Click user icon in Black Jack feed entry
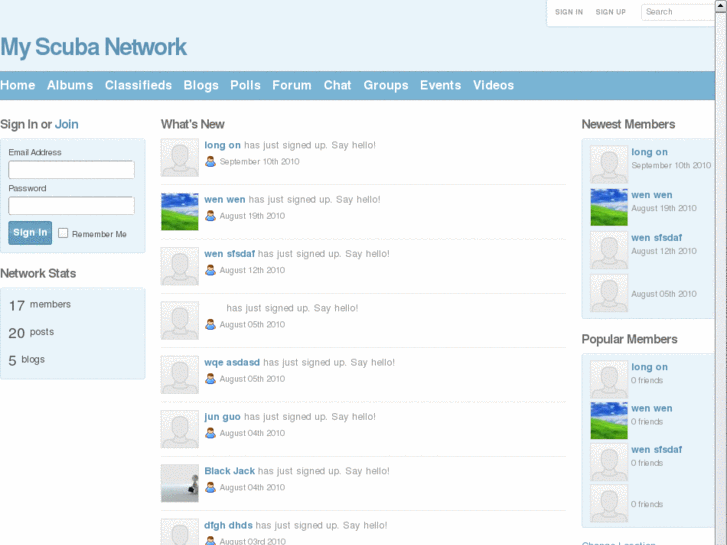Screen dimensions: 727x545 [x=210, y=487]
